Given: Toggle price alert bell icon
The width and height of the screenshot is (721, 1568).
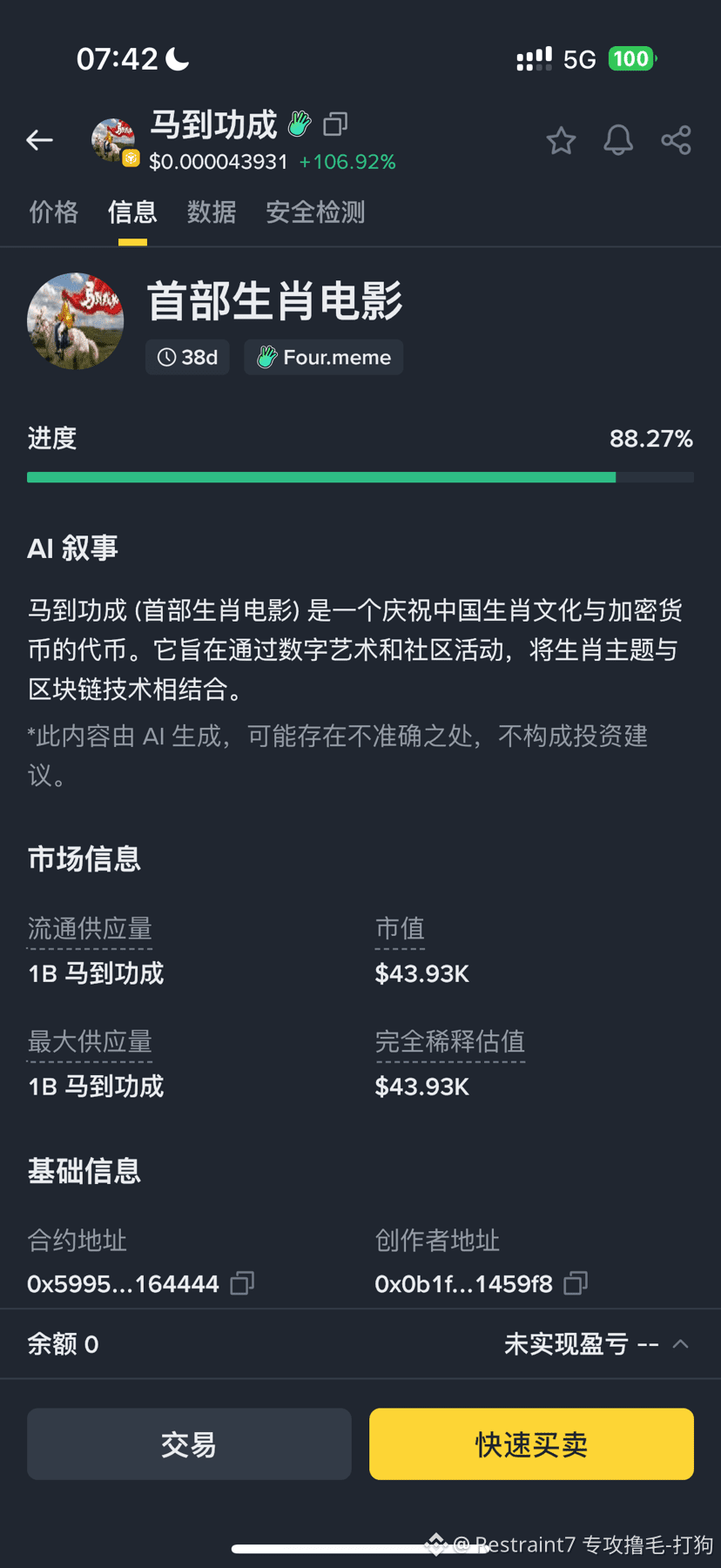Looking at the screenshot, I should [618, 140].
